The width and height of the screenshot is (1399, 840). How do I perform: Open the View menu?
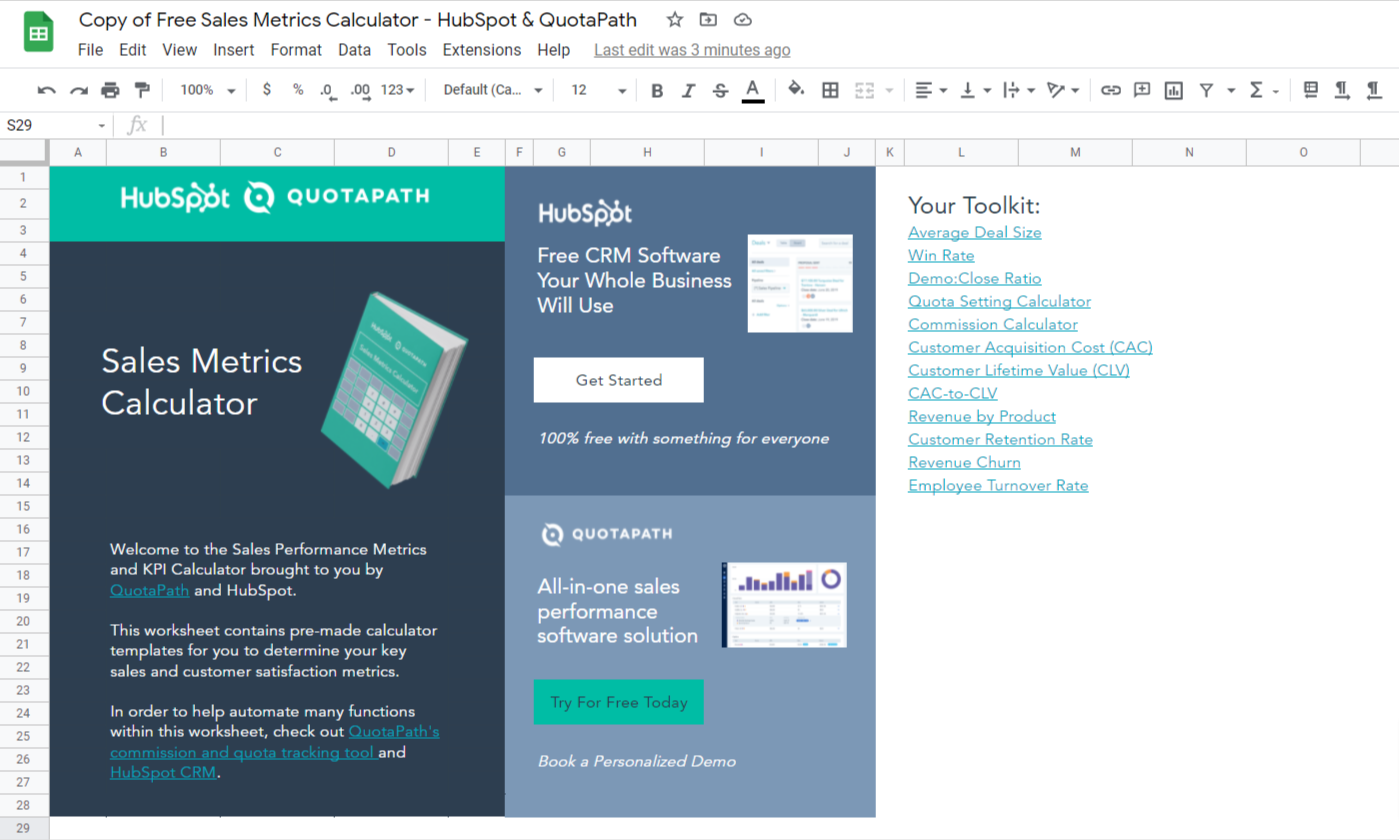179,50
